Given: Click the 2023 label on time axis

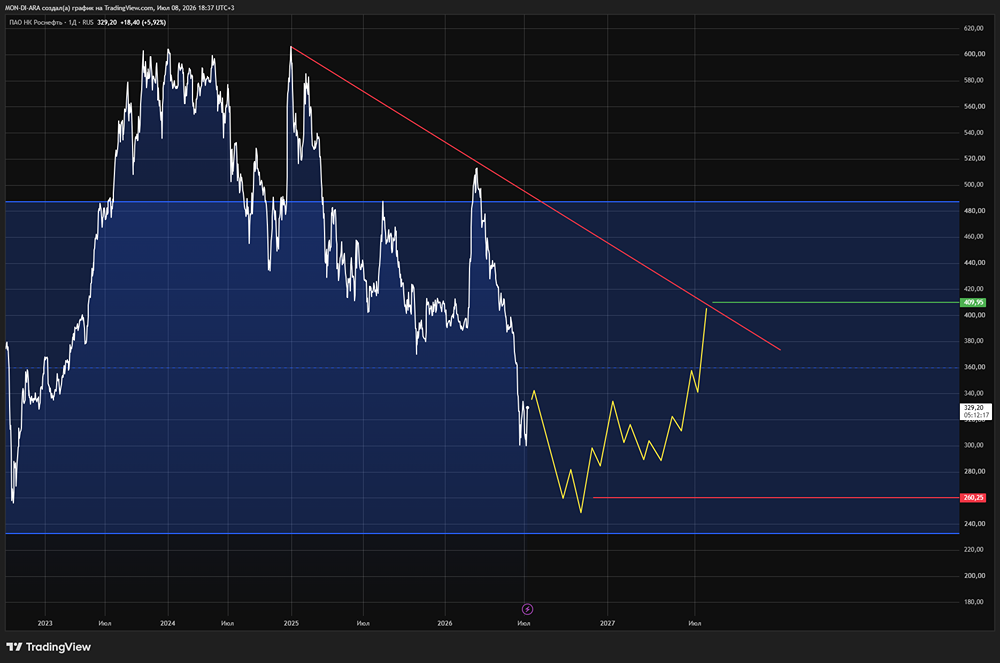Looking at the screenshot, I should 45,623.
